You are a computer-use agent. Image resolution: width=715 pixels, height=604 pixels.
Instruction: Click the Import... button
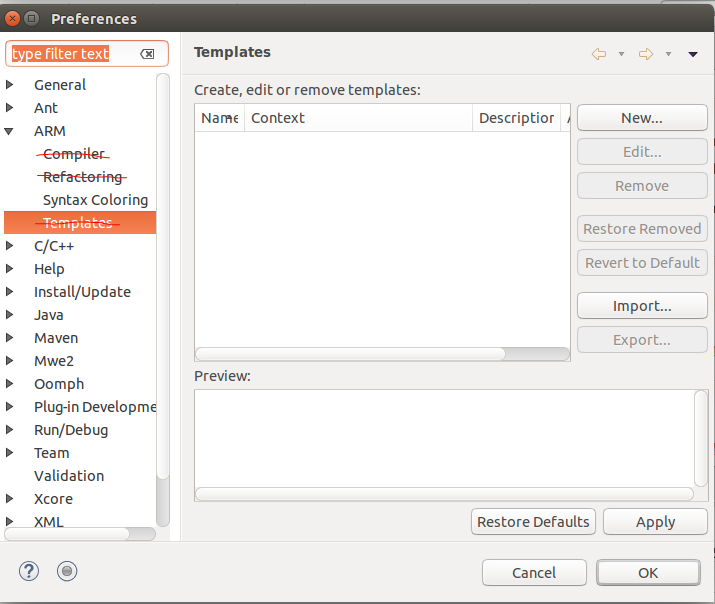[642, 306]
